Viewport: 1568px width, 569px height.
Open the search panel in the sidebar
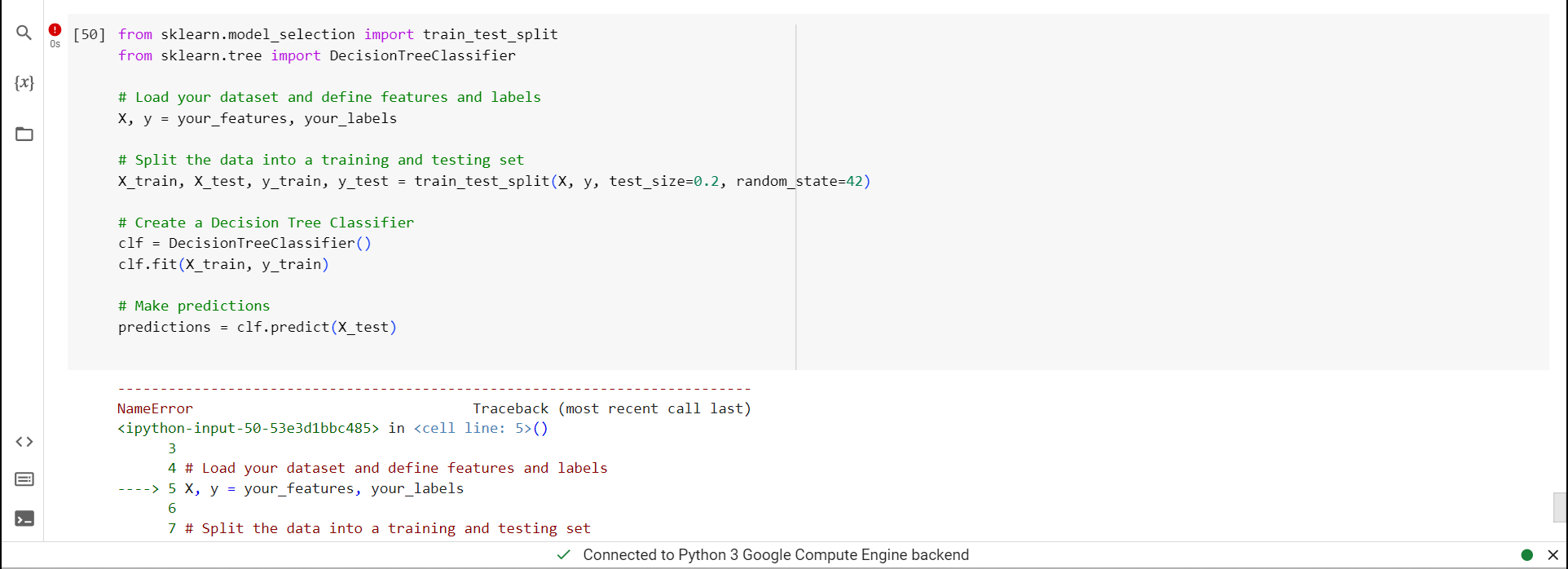click(x=24, y=33)
